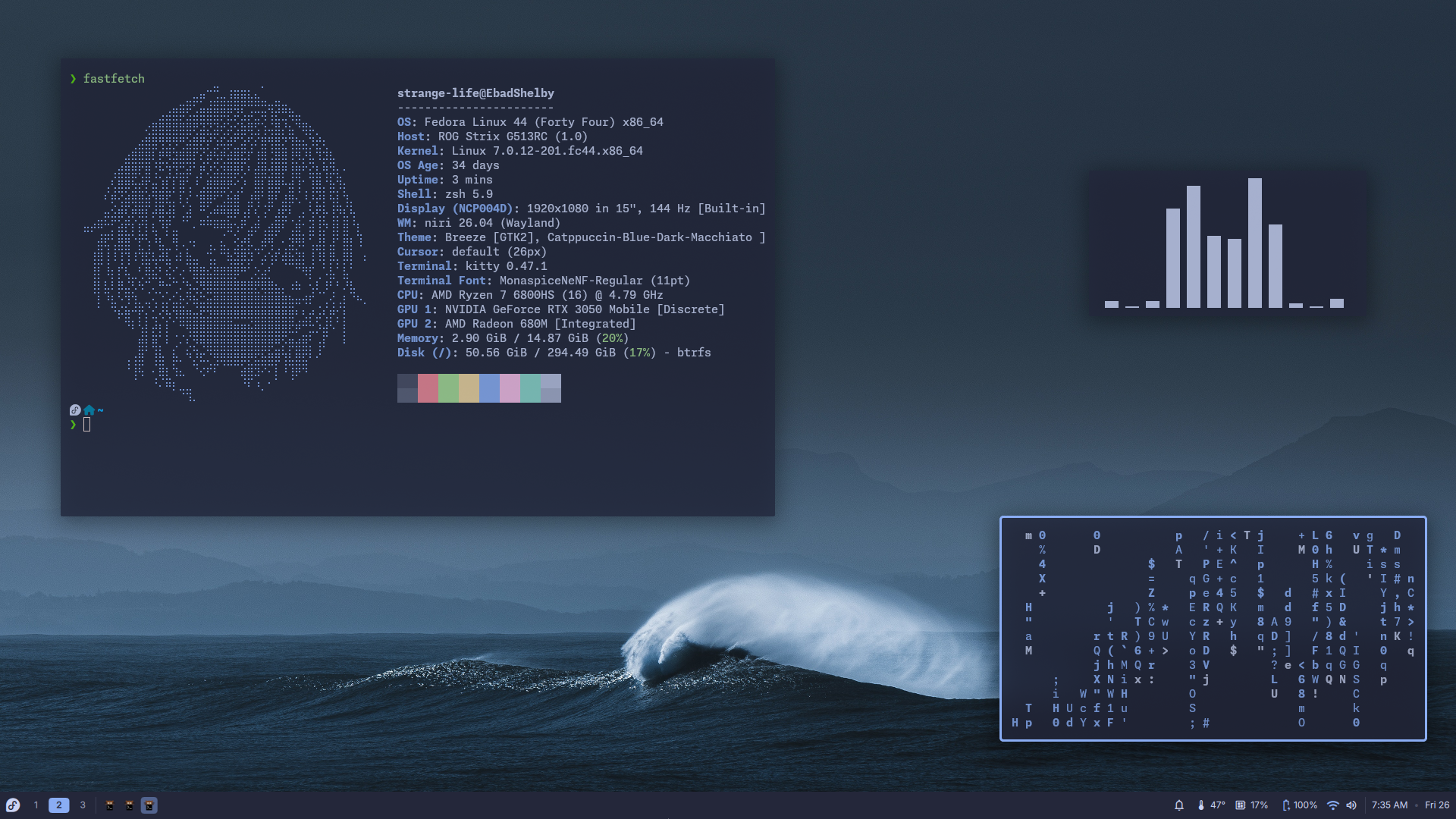Click the teal color block
The image size is (1456, 819).
(x=530, y=388)
